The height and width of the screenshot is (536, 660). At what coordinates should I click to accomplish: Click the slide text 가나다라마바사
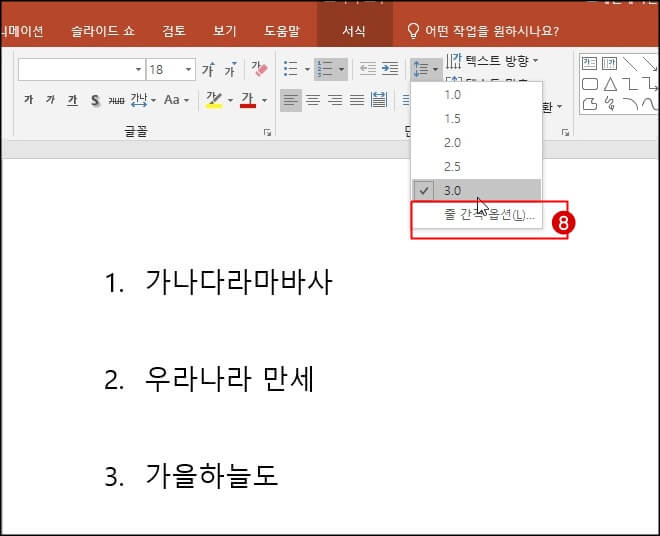239,282
